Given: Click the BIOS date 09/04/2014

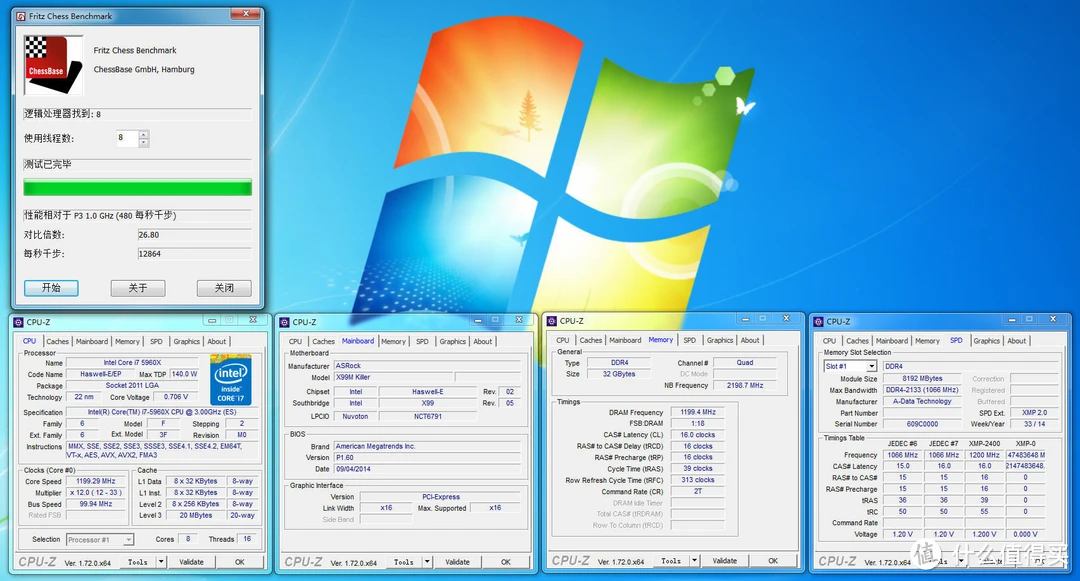Looking at the screenshot, I should (427, 469).
